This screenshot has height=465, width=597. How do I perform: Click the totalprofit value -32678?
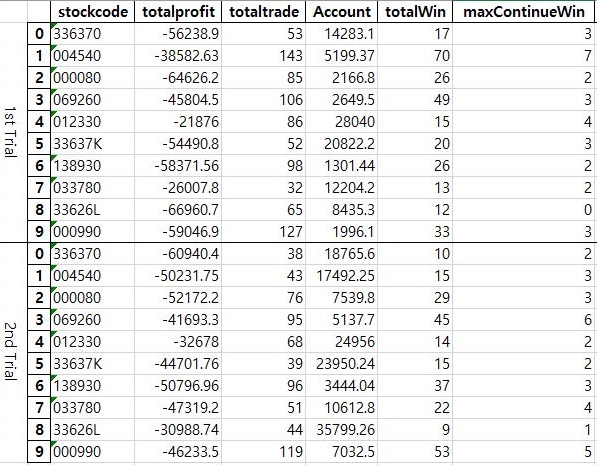(x=178, y=342)
